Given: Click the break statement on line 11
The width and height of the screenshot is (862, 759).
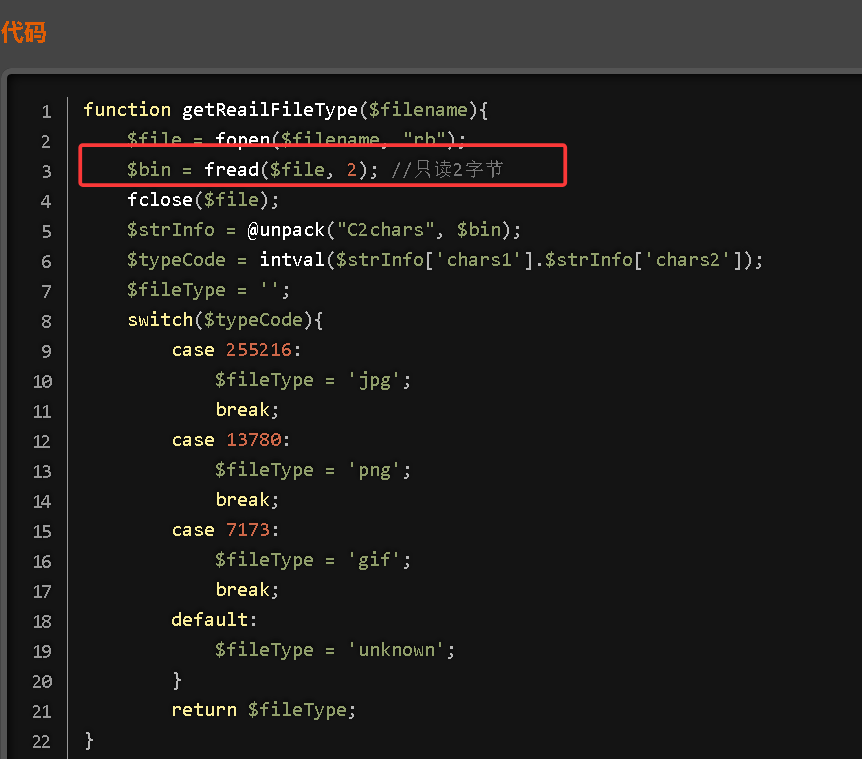Looking at the screenshot, I should click(247, 409).
